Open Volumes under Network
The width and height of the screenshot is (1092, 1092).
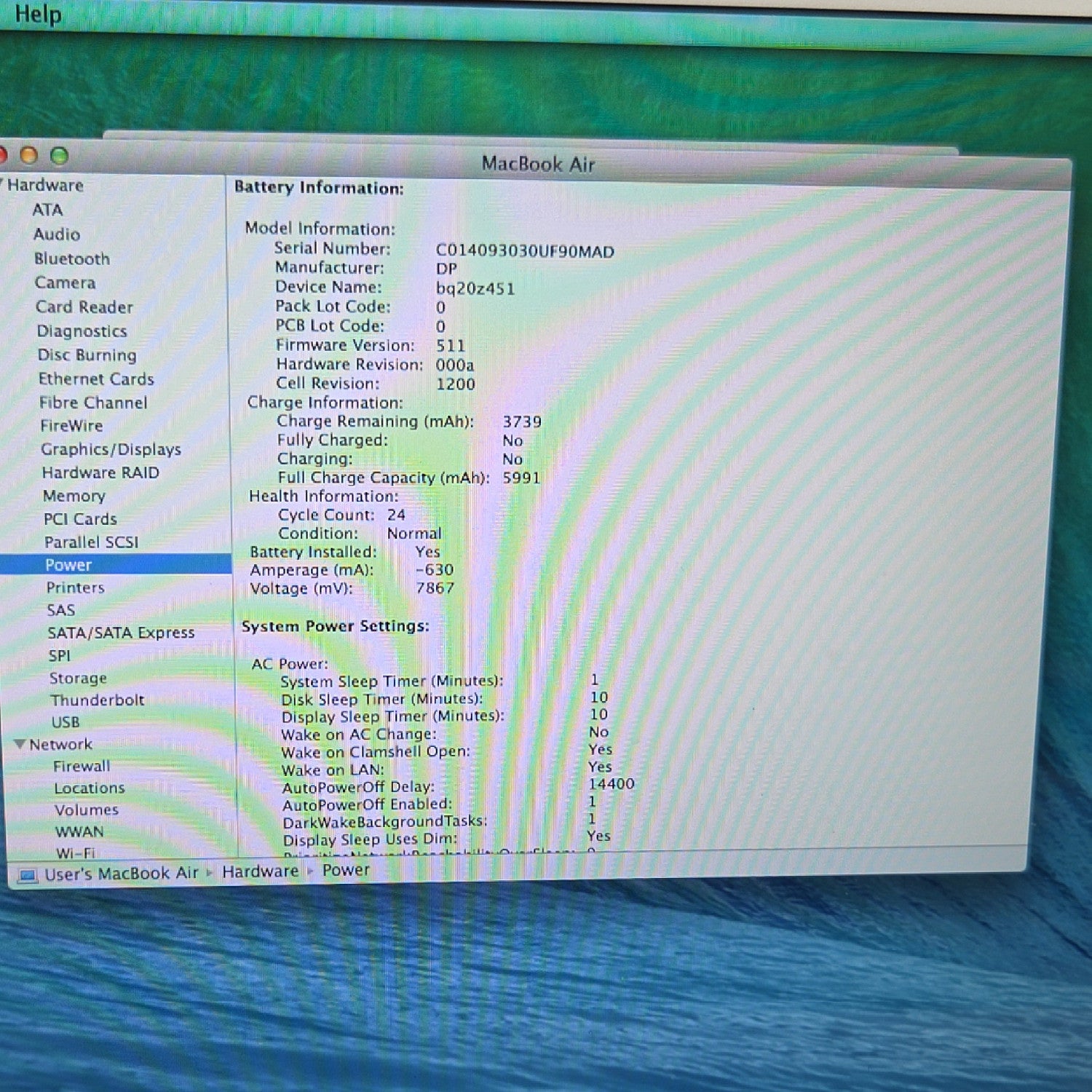(x=87, y=810)
